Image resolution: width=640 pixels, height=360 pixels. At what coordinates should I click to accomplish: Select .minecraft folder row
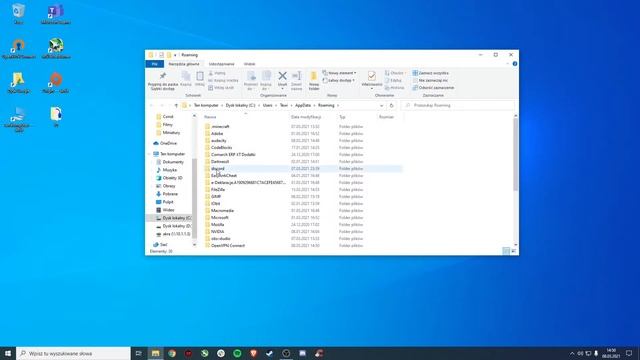pos(302,127)
